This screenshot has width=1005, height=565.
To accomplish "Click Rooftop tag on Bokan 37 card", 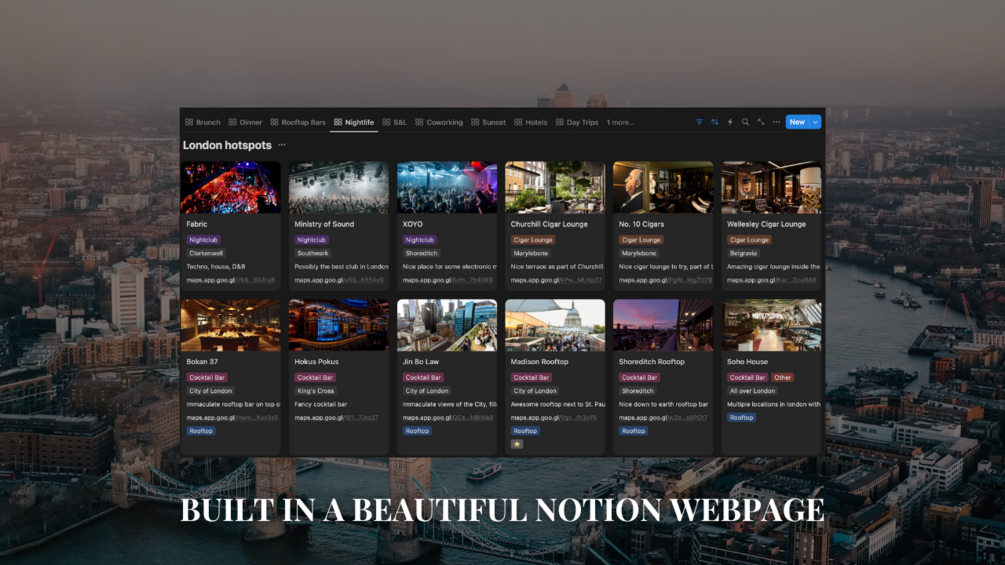I will point(201,431).
